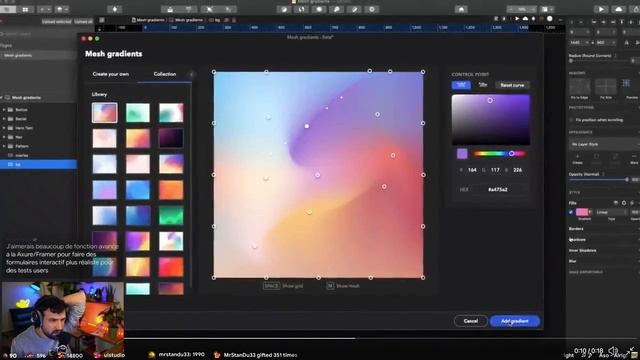Switch to grid view icon in Sketch toolbar
640x360 pixels.
(x=25, y=9)
